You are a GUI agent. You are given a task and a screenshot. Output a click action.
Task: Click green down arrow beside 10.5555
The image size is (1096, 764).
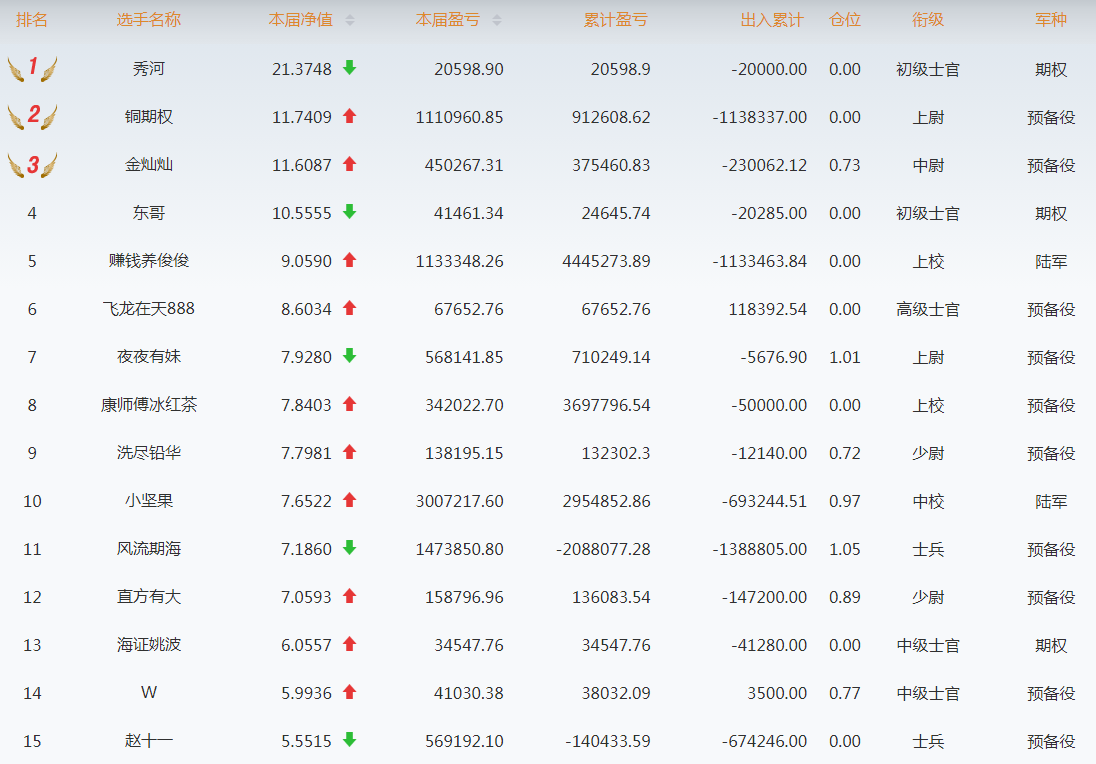pos(349,212)
